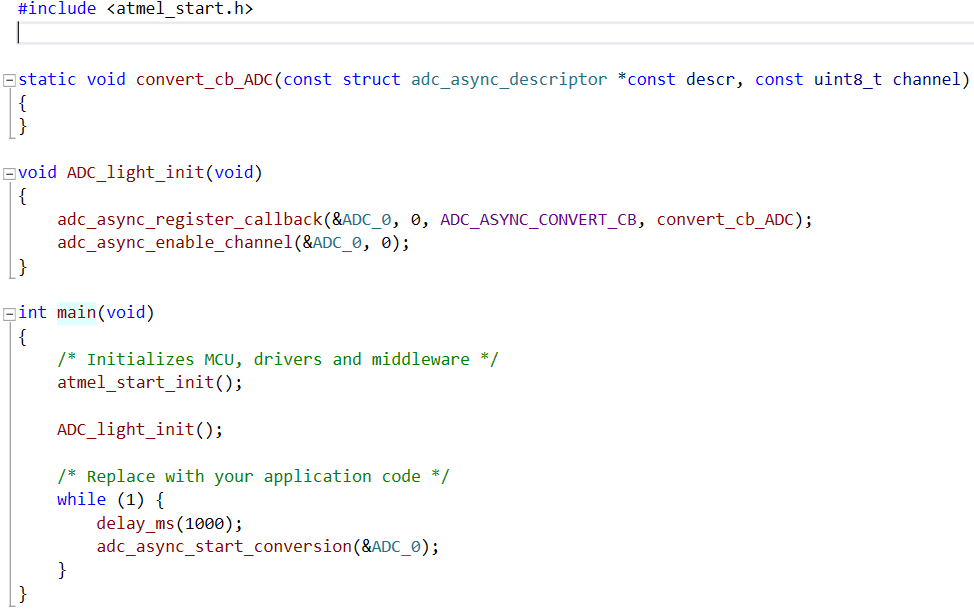The height and width of the screenshot is (616, 974).
Task: Select the main function name
Action: pyautogui.click(x=76, y=312)
